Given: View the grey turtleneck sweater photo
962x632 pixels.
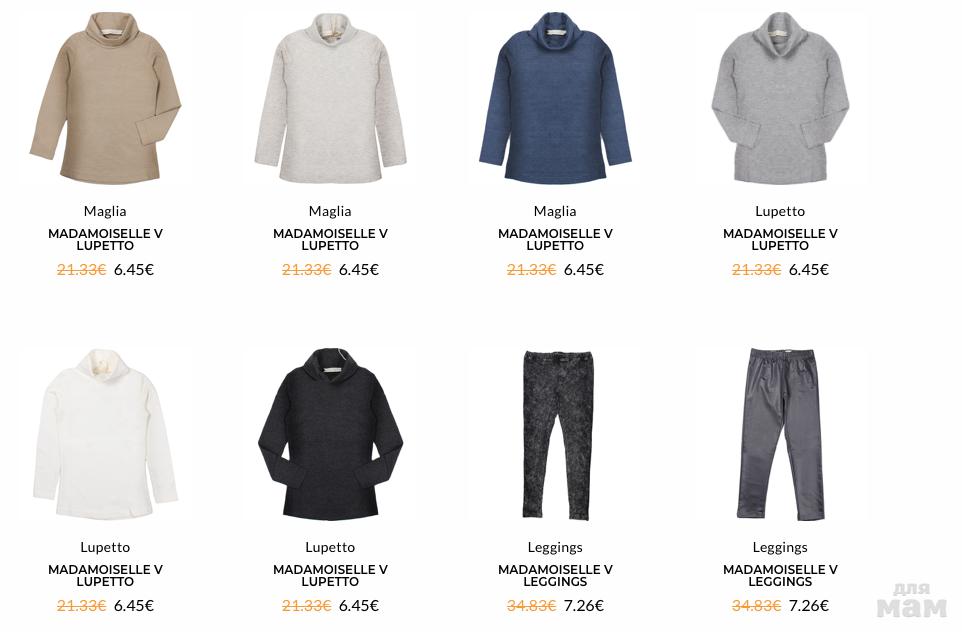Looking at the screenshot, I should tap(780, 98).
